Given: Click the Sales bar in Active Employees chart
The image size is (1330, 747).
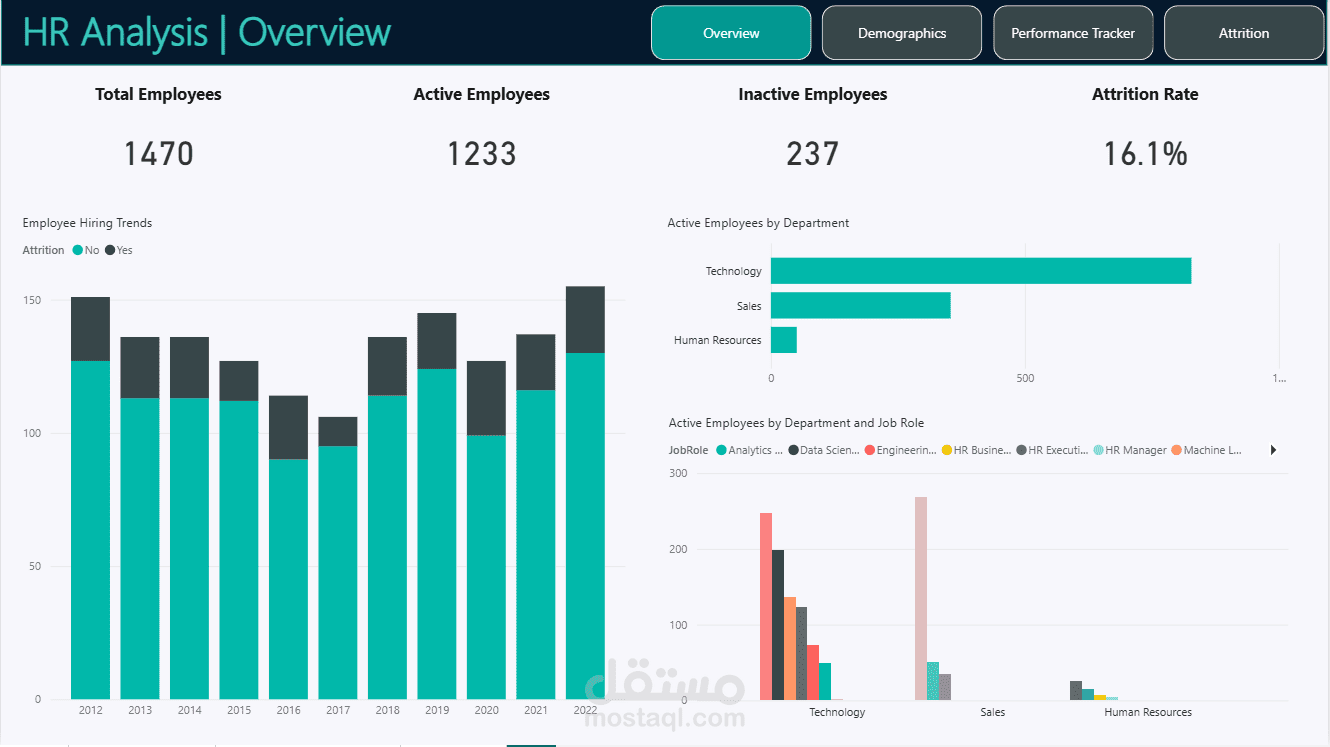Looking at the screenshot, I should 860,305.
